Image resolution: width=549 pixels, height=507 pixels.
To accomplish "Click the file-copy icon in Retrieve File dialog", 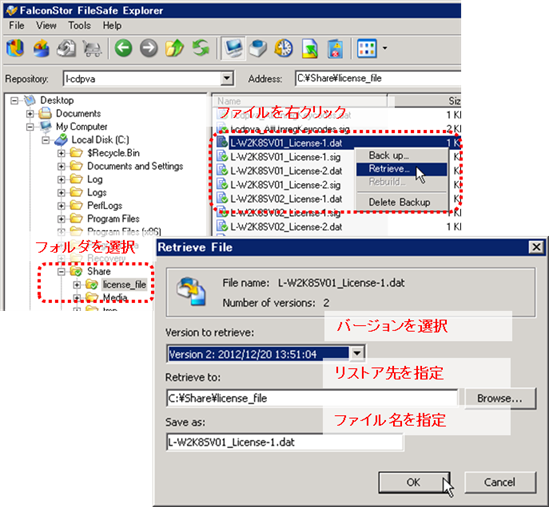I will point(191,291).
